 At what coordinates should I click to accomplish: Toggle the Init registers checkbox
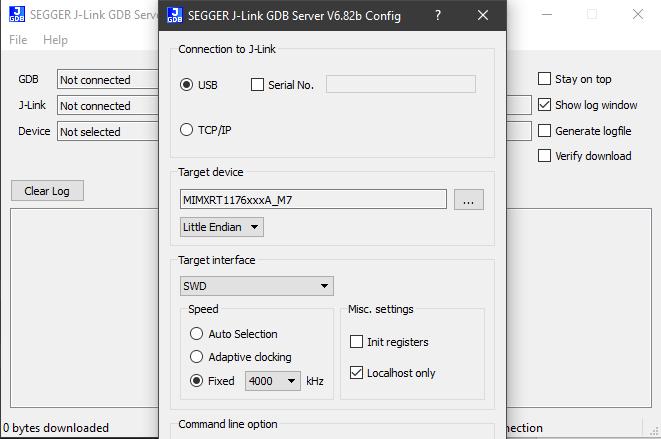[357, 342]
